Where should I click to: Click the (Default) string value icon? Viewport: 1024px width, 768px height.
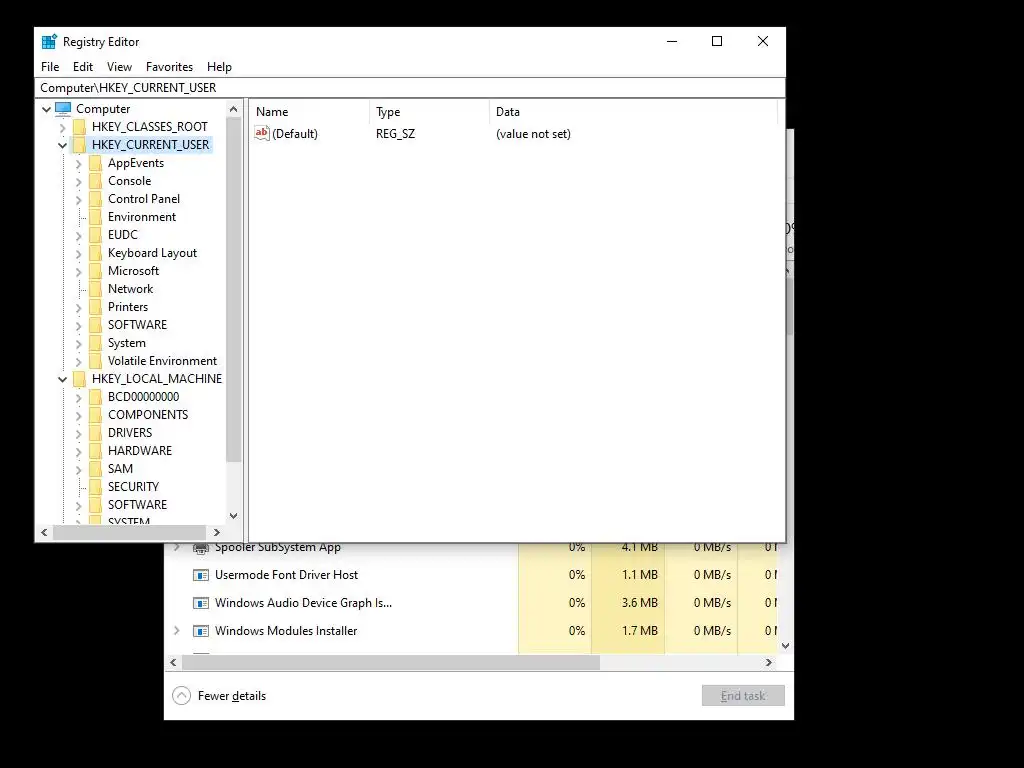coord(261,133)
